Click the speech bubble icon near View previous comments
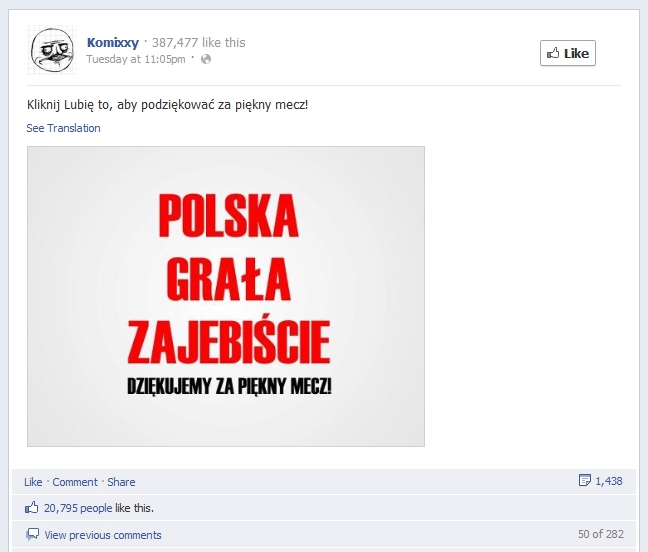Screen dimensions: 648x552 [x=33, y=534]
